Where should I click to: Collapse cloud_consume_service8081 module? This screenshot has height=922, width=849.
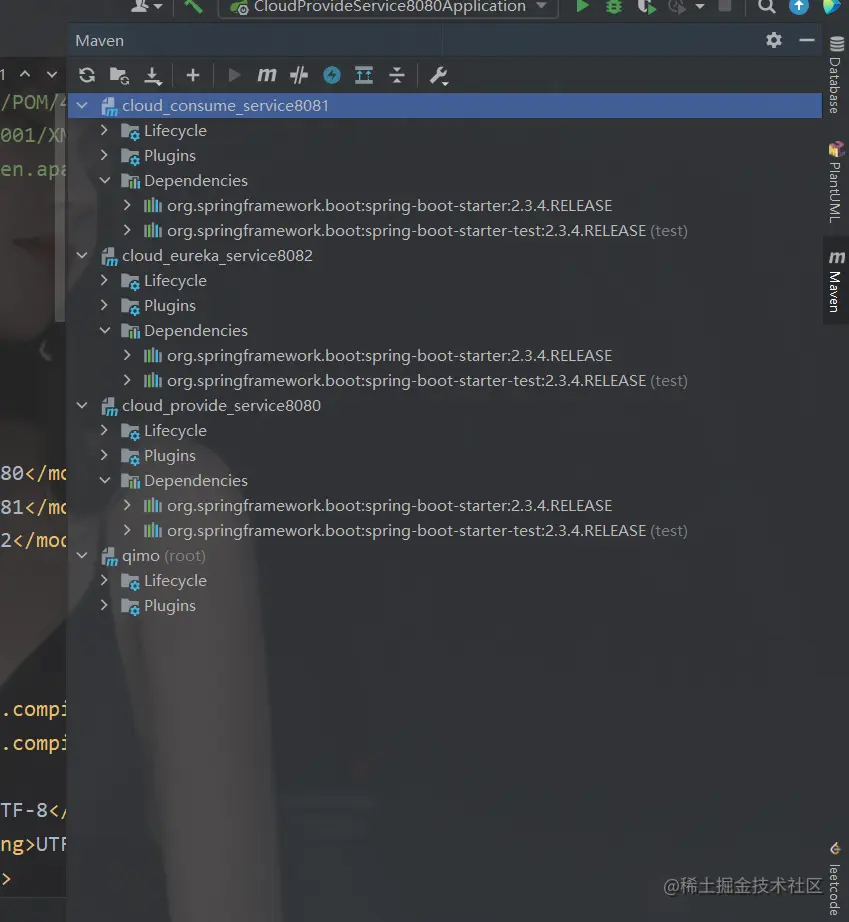[82, 106]
